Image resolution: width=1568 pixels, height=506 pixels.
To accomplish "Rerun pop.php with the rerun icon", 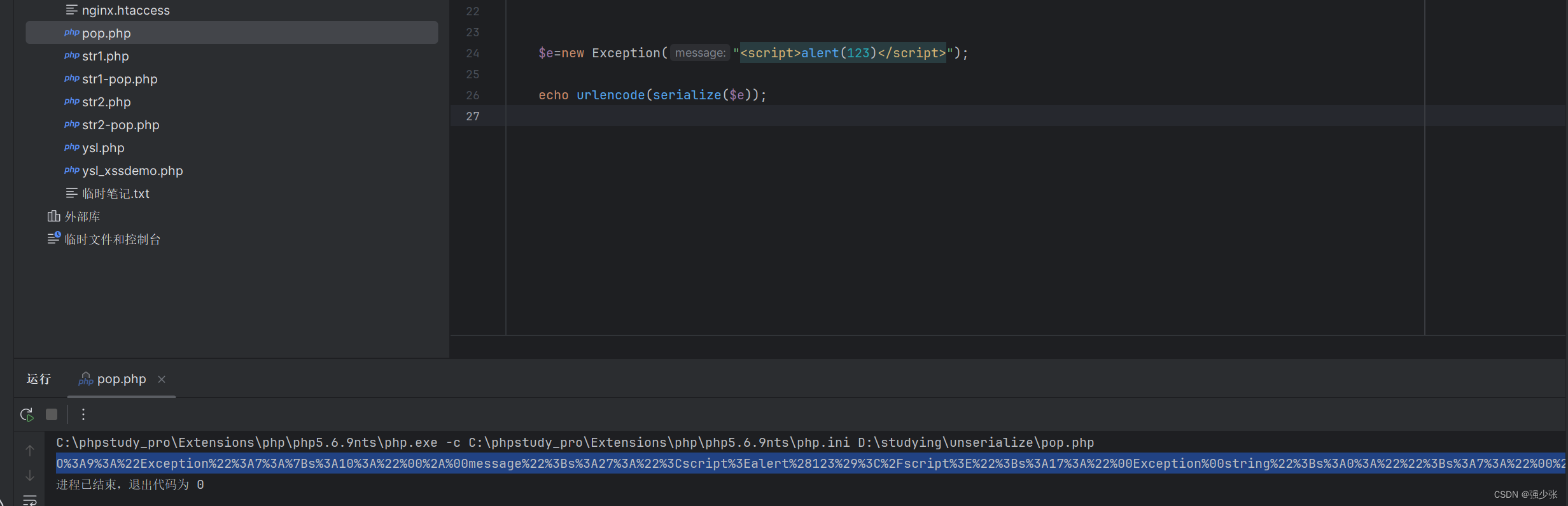I will point(27,415).
